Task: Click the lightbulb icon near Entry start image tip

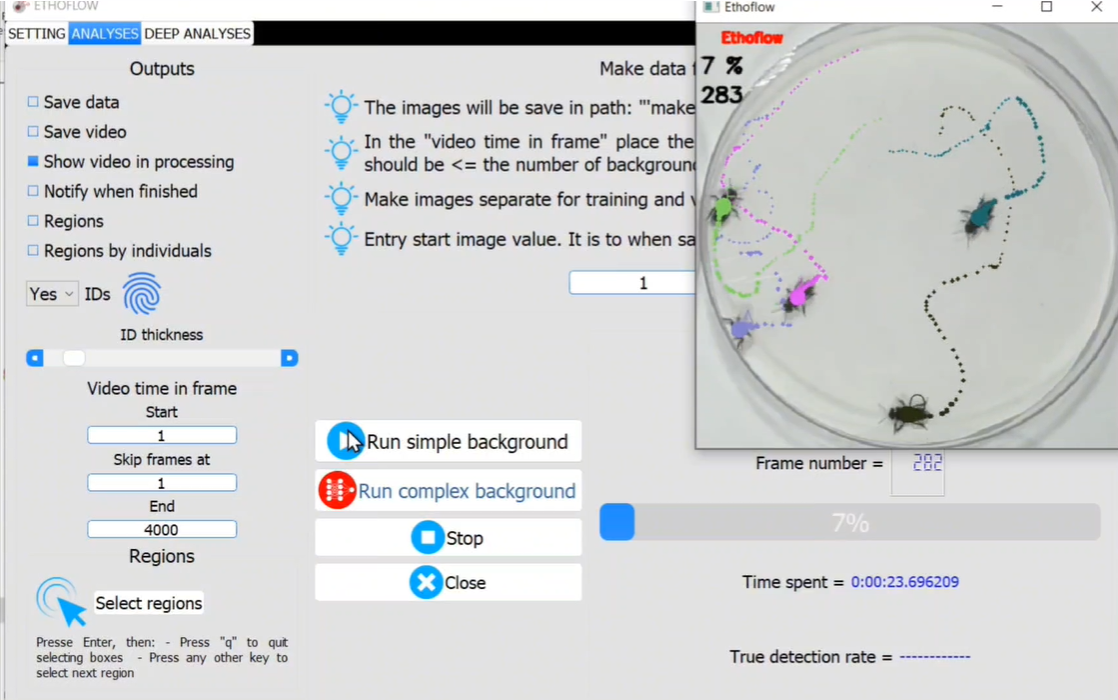Action: click(x=341, y=239)
